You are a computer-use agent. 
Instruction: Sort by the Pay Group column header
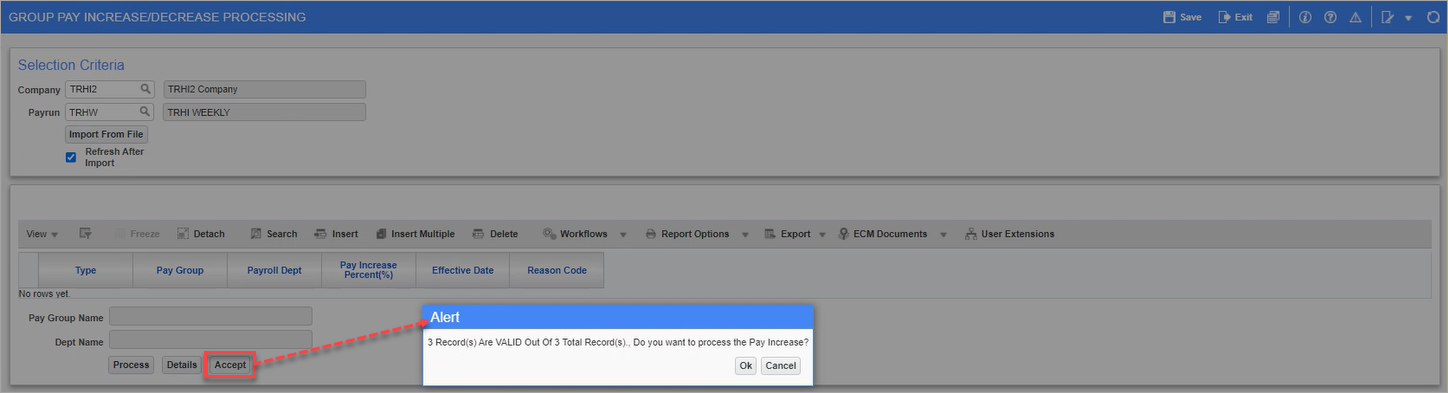[180, 270]
